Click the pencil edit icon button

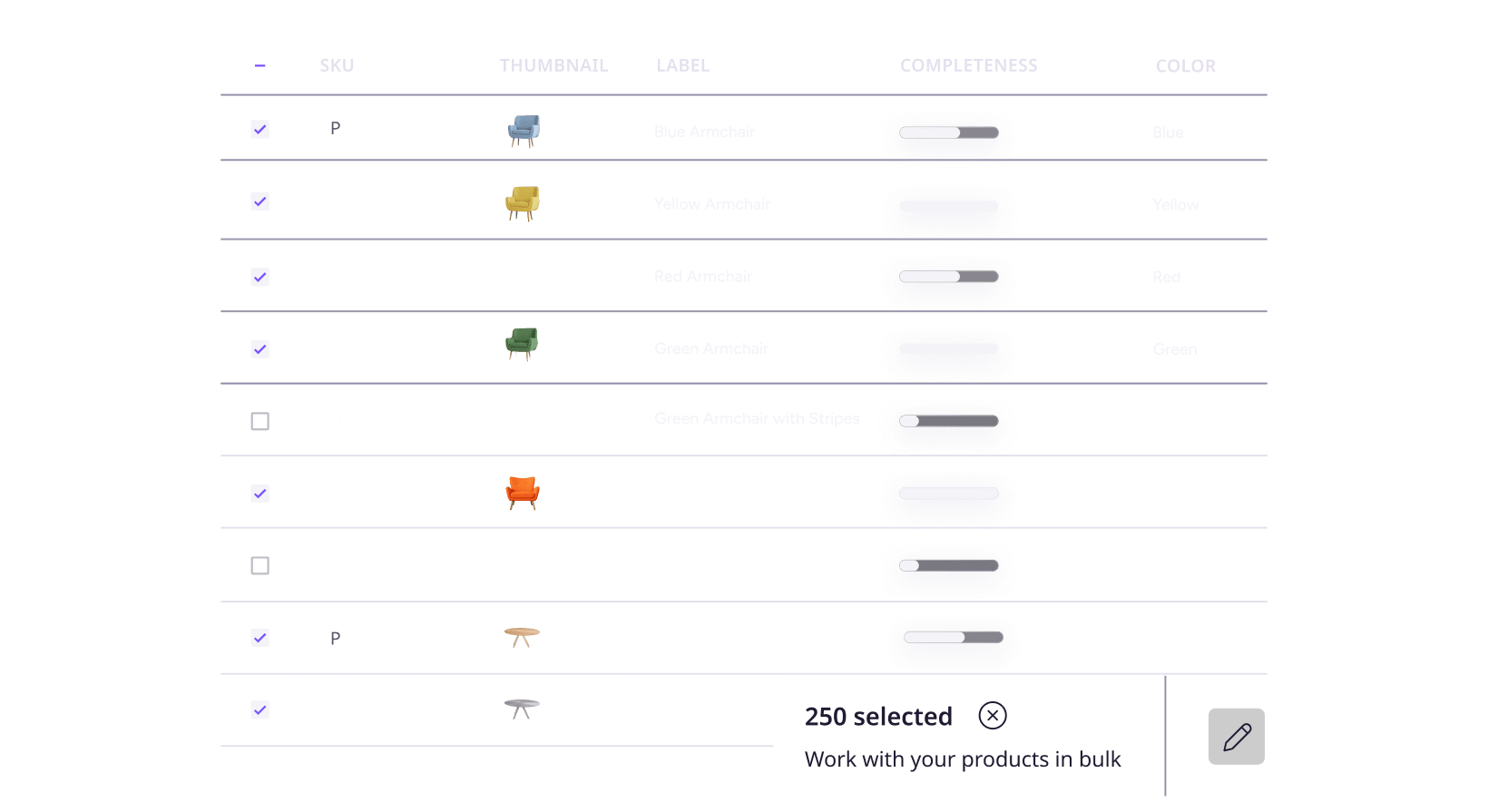[x=1236, y=737]
